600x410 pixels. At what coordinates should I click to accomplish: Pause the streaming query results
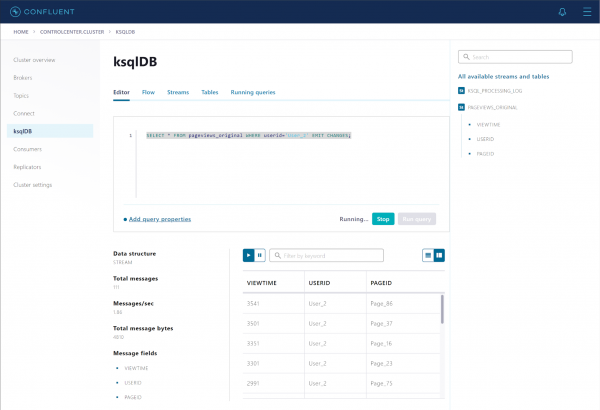260,255
